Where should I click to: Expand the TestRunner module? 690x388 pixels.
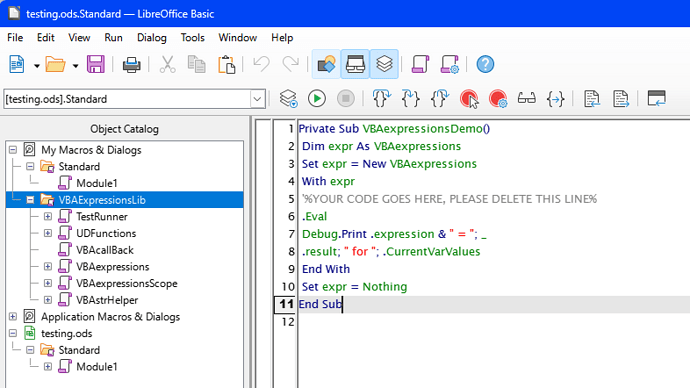48,216
